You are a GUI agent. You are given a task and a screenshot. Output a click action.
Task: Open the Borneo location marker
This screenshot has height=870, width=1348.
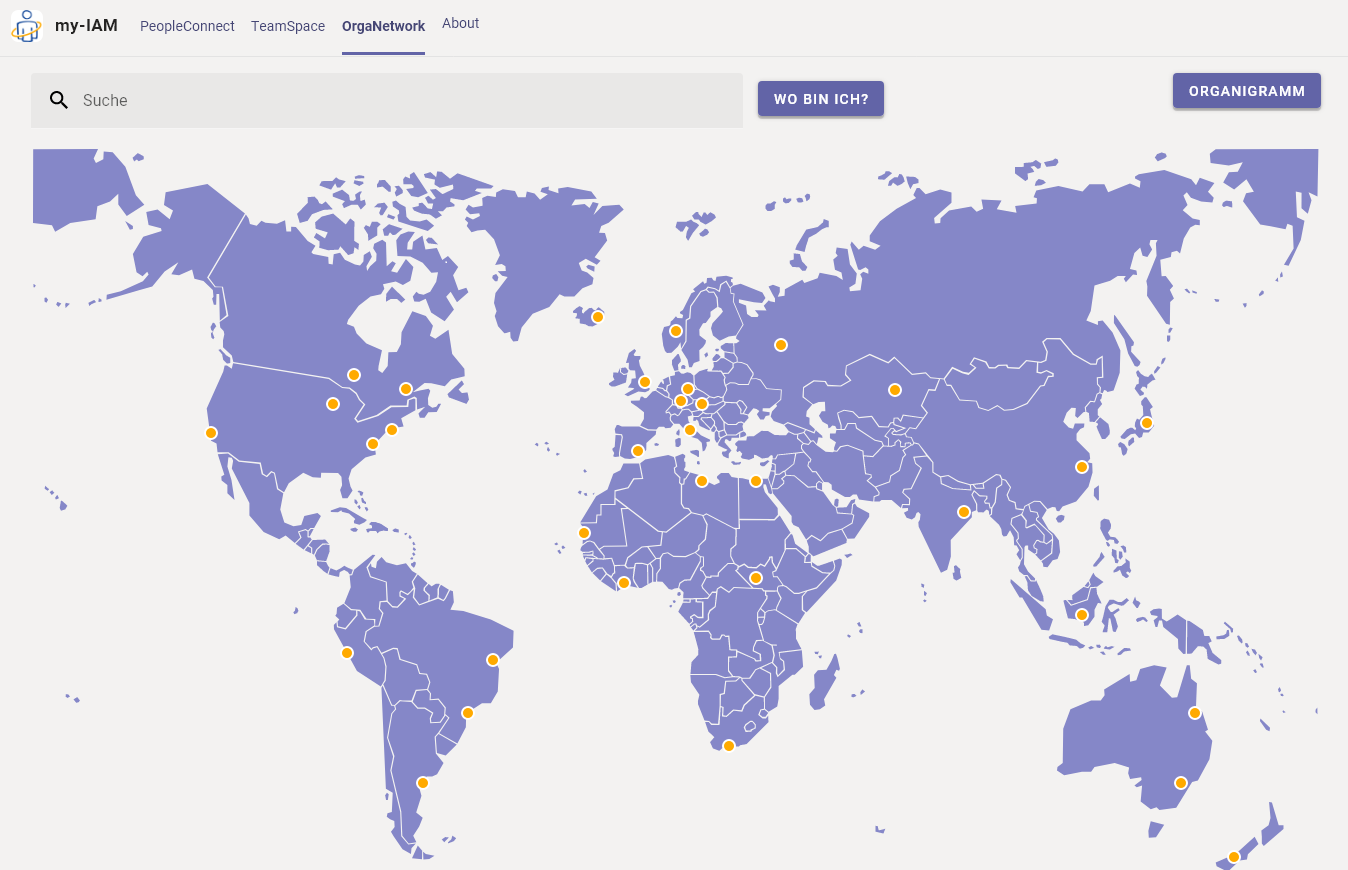[1082, 615]
